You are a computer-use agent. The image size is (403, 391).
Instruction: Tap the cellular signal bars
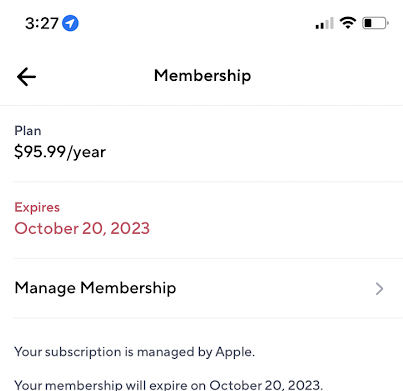coord(324,23)
